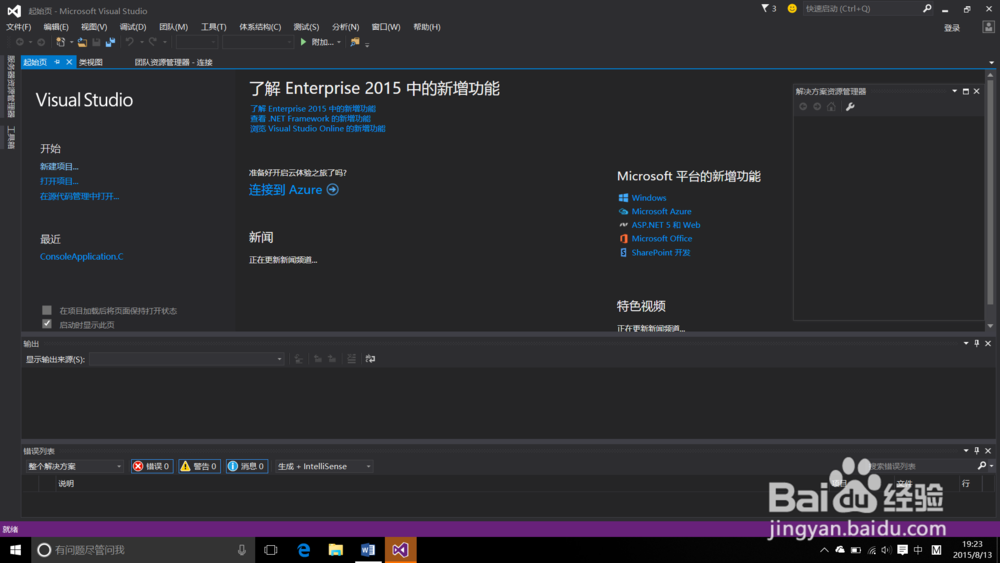The image size is (1000, 563).
Task: Click the open file folder icon in toolbar
Action: click(83, 42)
